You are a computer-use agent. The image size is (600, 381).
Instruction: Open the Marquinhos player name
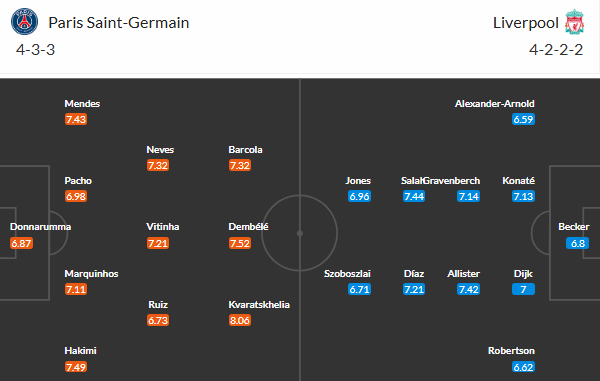pyautogui.click(x=91, y=274)
